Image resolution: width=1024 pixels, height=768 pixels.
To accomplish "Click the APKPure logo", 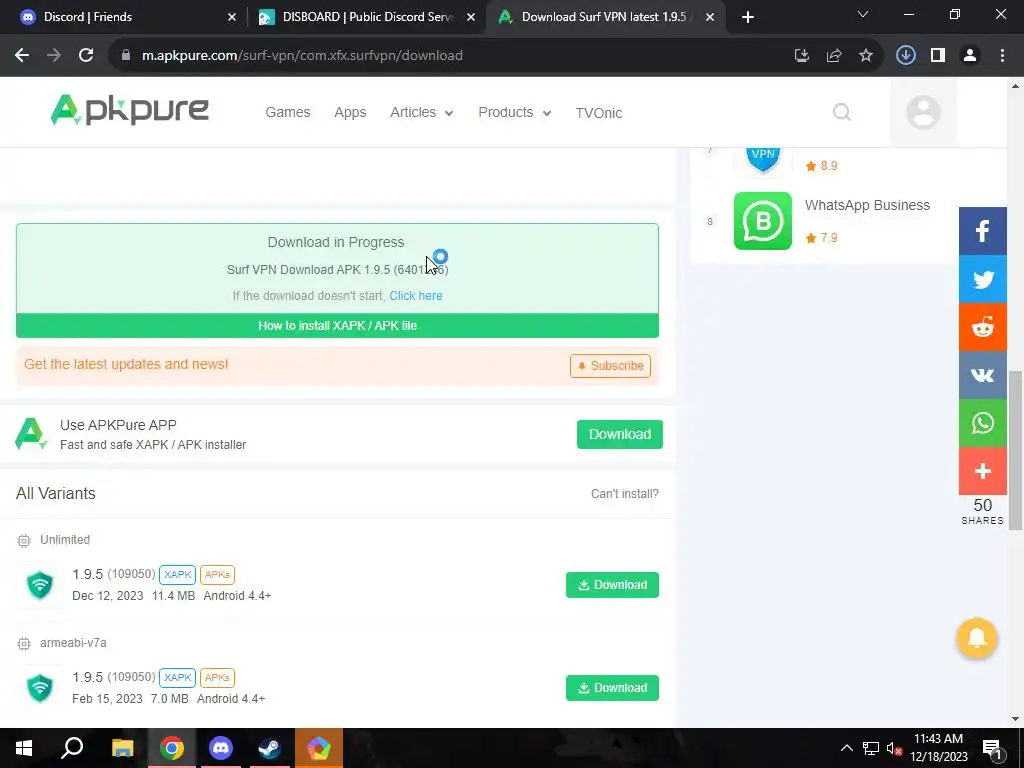I will point(129,110).
